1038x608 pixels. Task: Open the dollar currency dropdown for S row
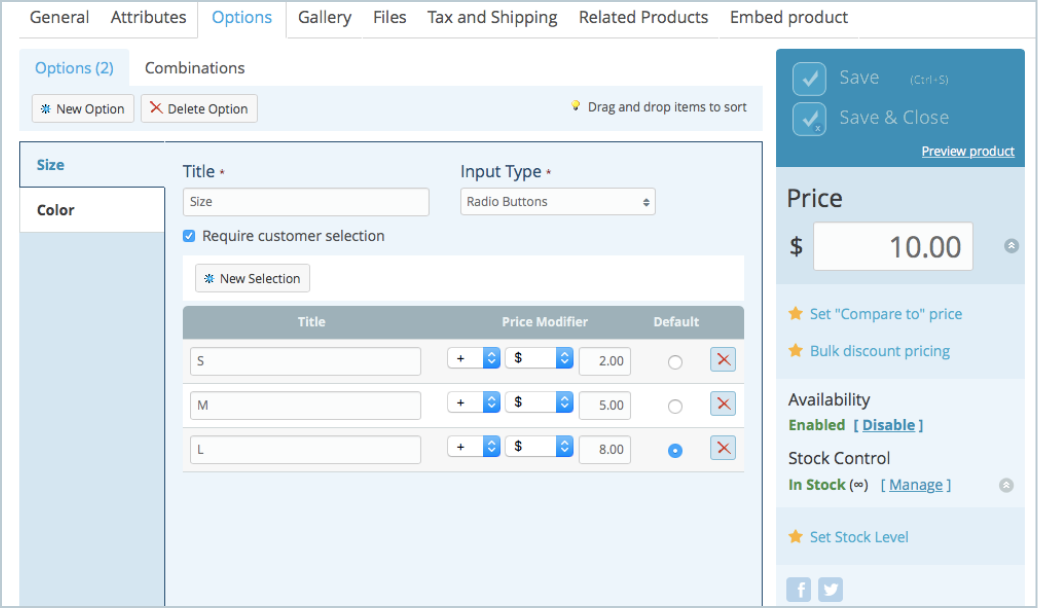[540, 358]
